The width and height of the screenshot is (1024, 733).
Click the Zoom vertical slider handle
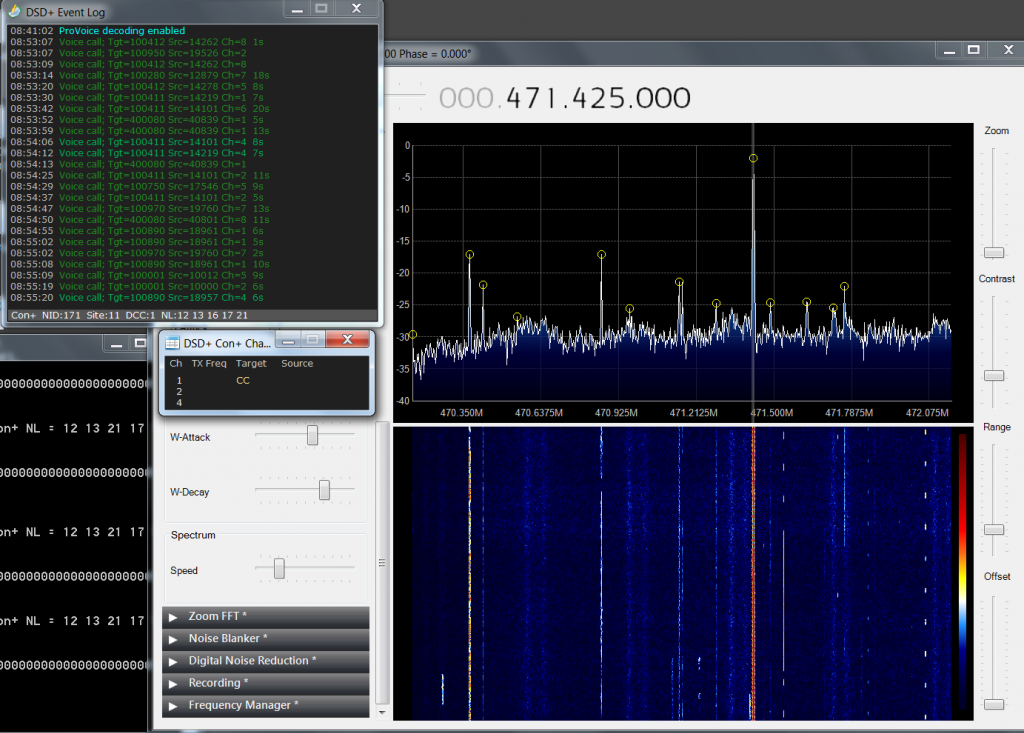tap(993, 252)
